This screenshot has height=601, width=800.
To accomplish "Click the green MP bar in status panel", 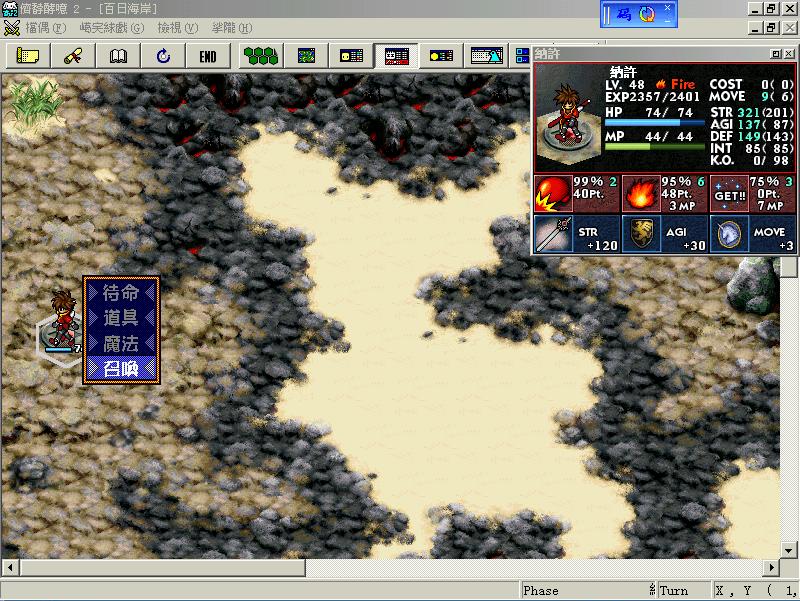I will coord(654,146).
